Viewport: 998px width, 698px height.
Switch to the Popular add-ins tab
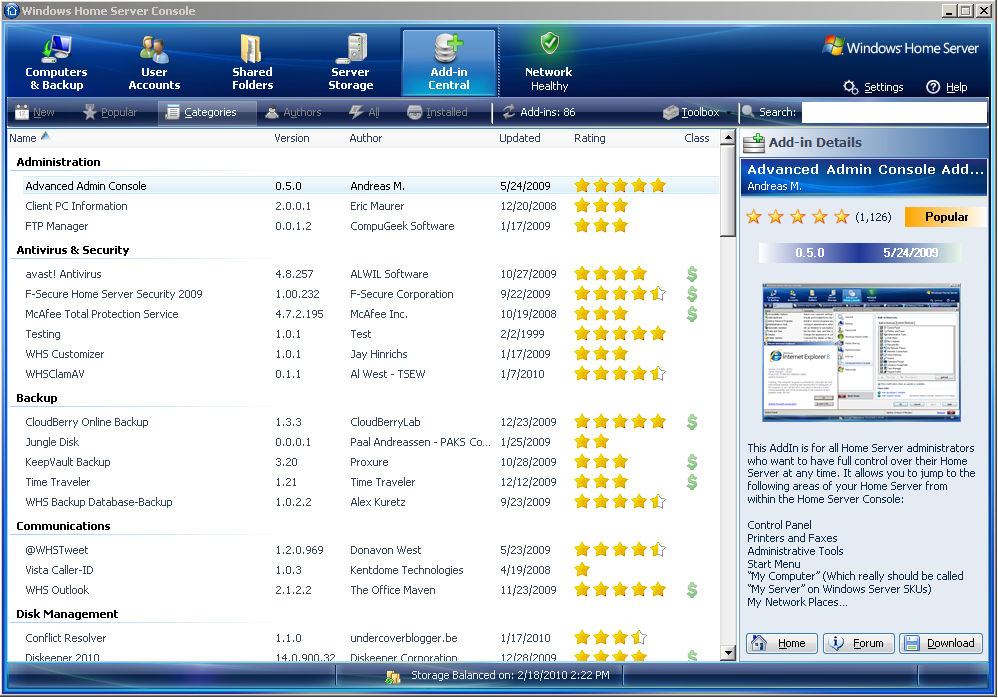109,113
